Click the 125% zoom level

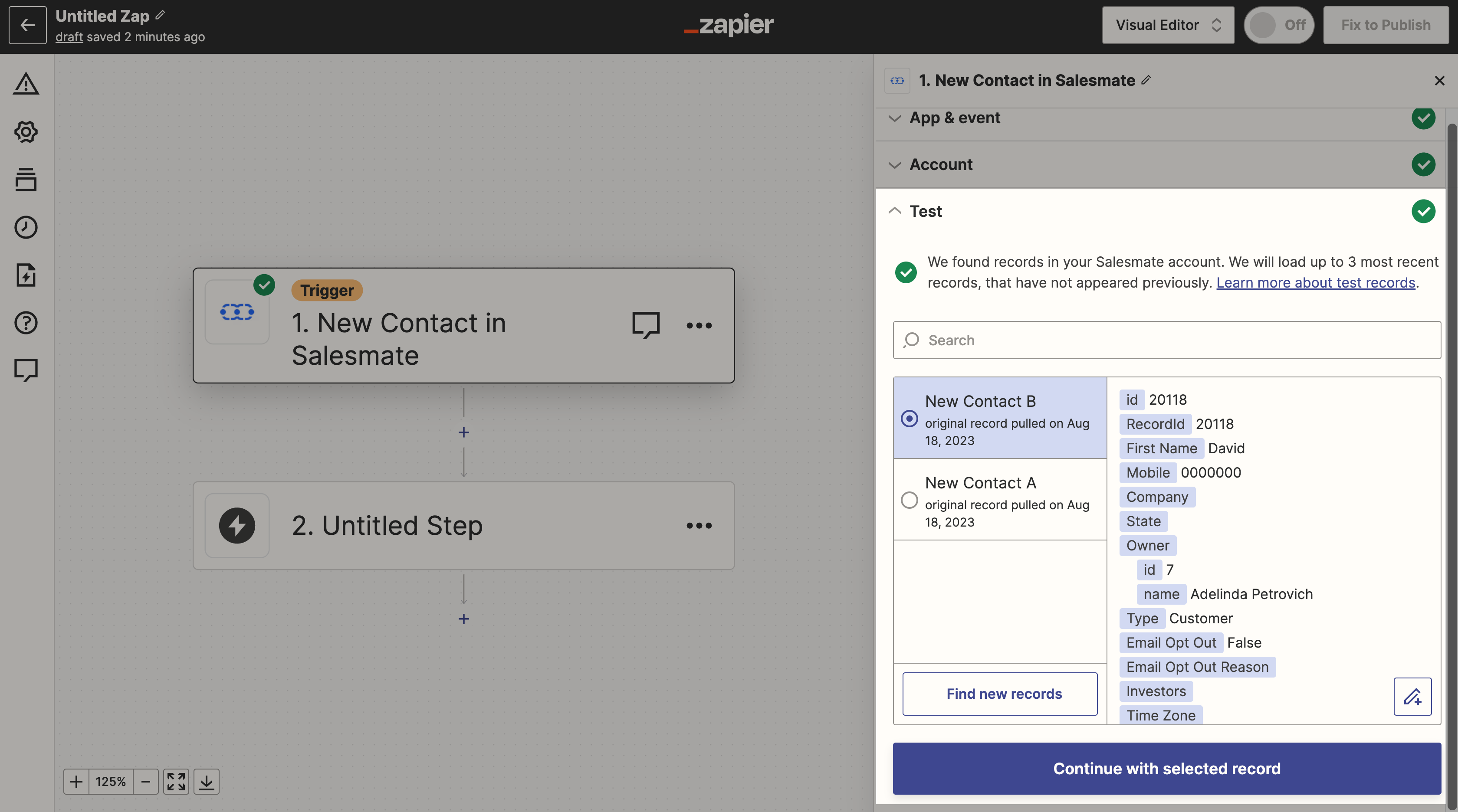111,782
